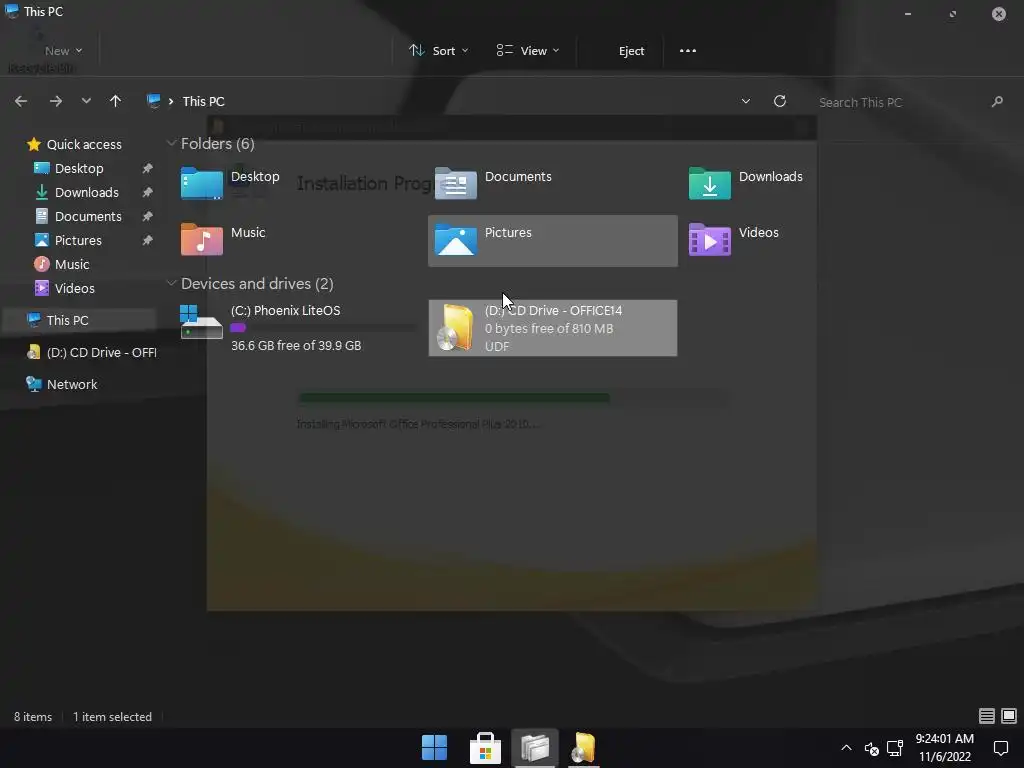Viewport: 1024px width, 768px height.
Task: Open the View options menu
Action: [x=528, y=50]
